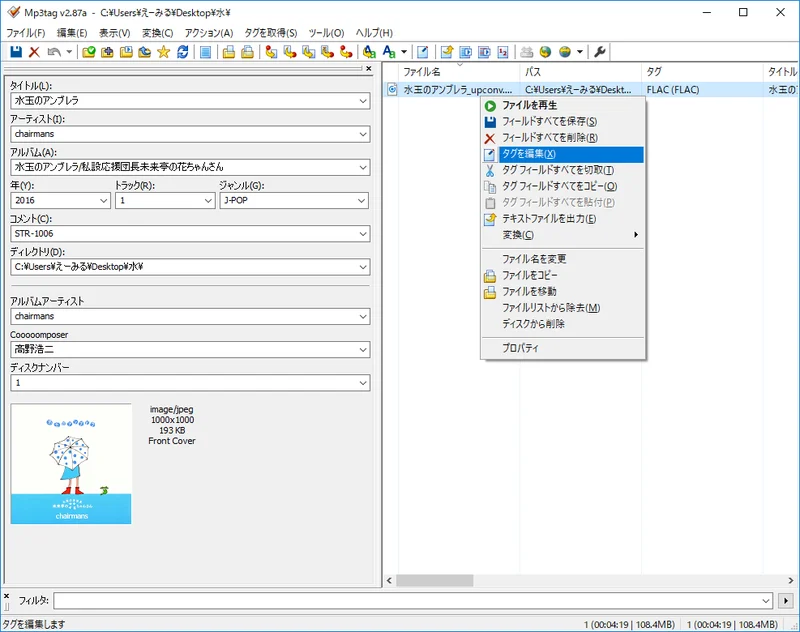Click the file icon beside the FLAC filename
This screenshot has height=632, width=800.
(392, 90)
